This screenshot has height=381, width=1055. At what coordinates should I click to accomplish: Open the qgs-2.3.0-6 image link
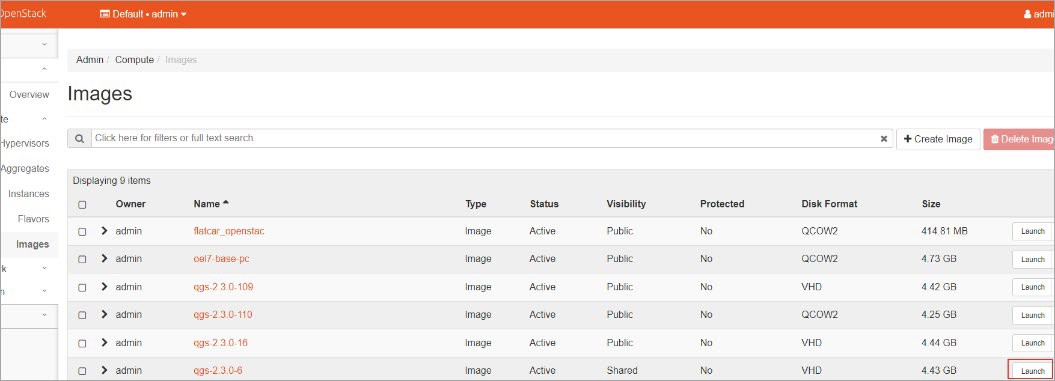pyautogui.click(x=218, y=370)
